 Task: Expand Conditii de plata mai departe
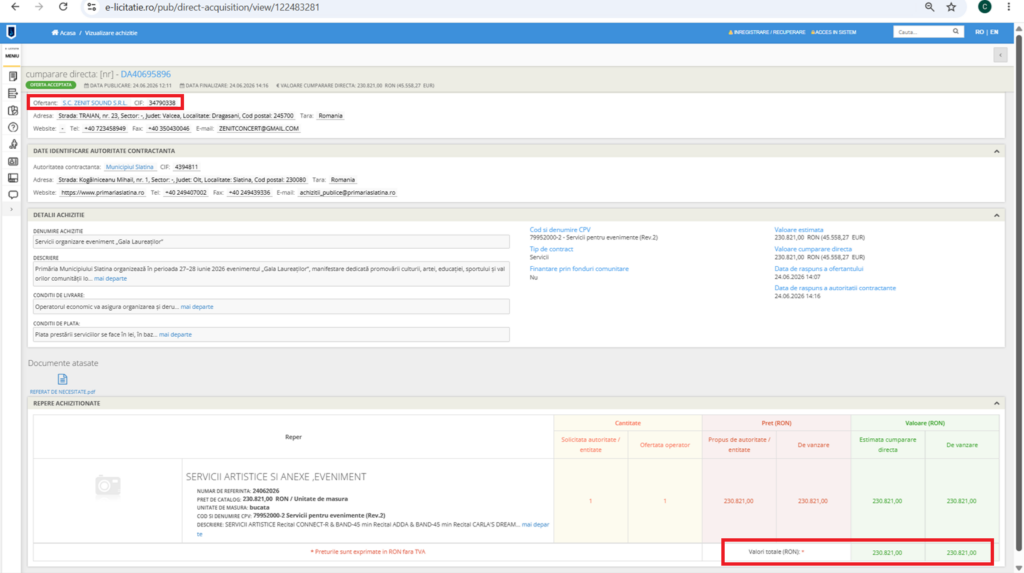click(175, 335)
